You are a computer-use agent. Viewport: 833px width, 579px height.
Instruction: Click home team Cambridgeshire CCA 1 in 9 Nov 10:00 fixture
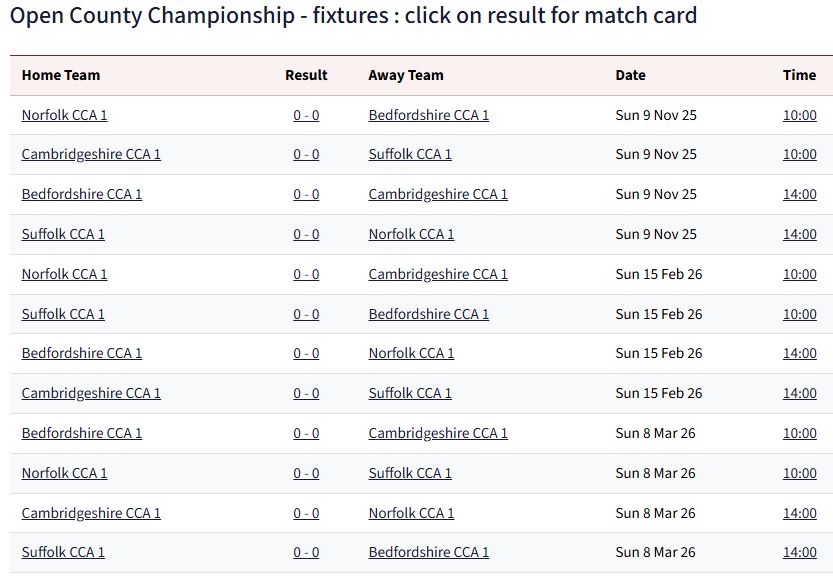(91, 154)
